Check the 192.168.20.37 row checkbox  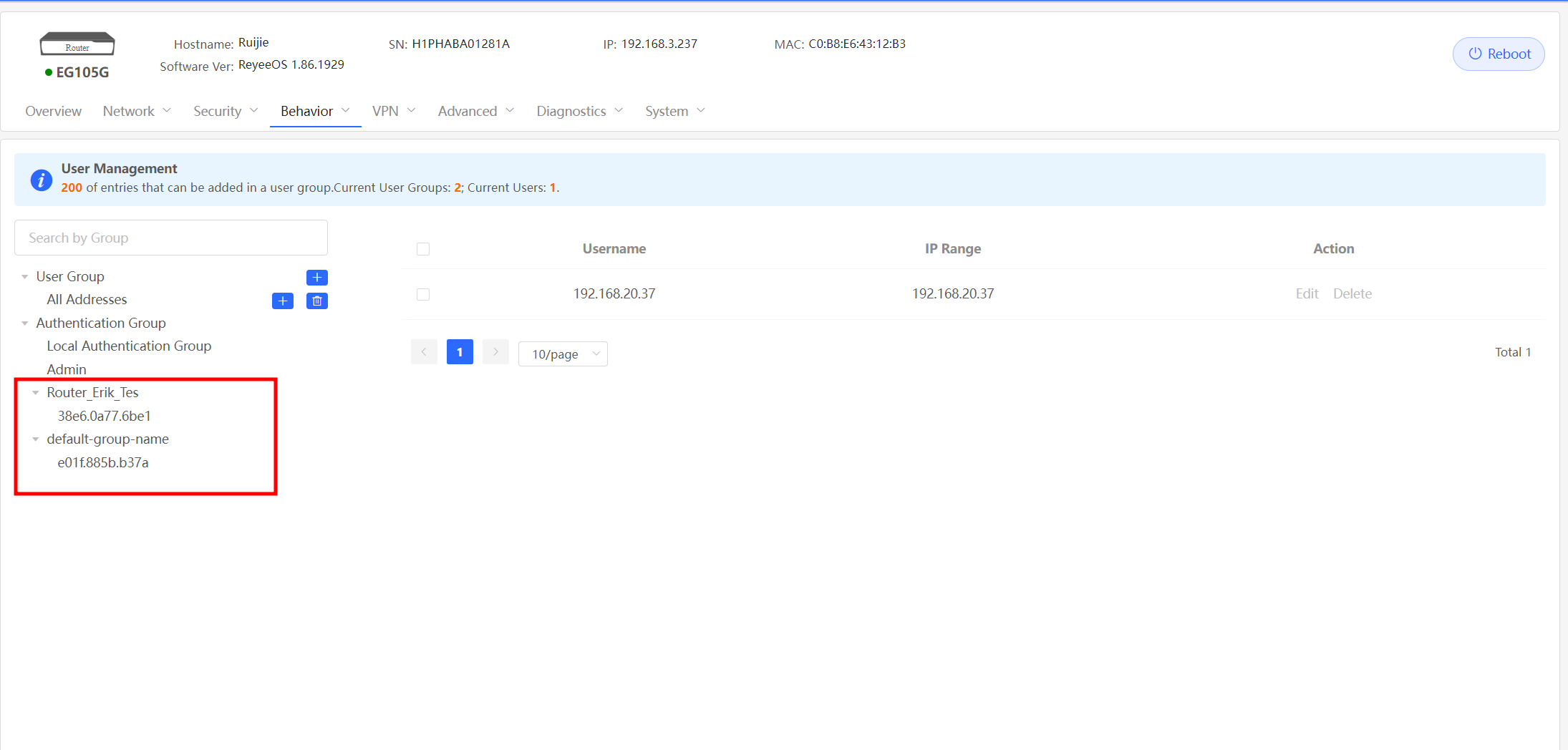pyautogui.click(x=423, y=294)
